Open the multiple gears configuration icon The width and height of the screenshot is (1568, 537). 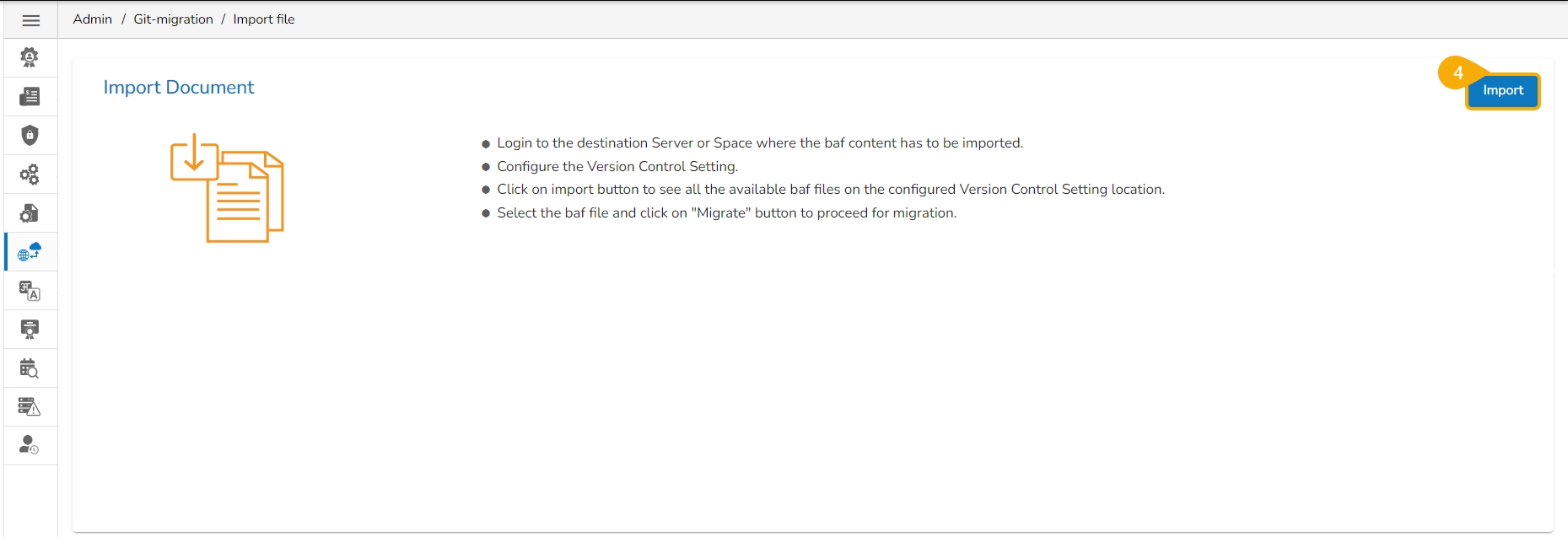[30, 175]
